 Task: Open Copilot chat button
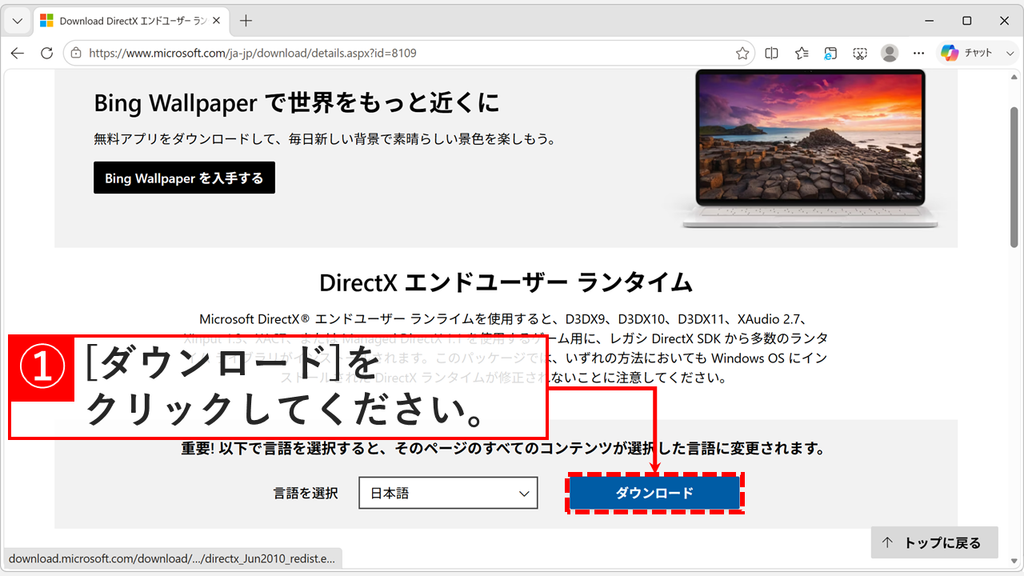tap(967, 53)
